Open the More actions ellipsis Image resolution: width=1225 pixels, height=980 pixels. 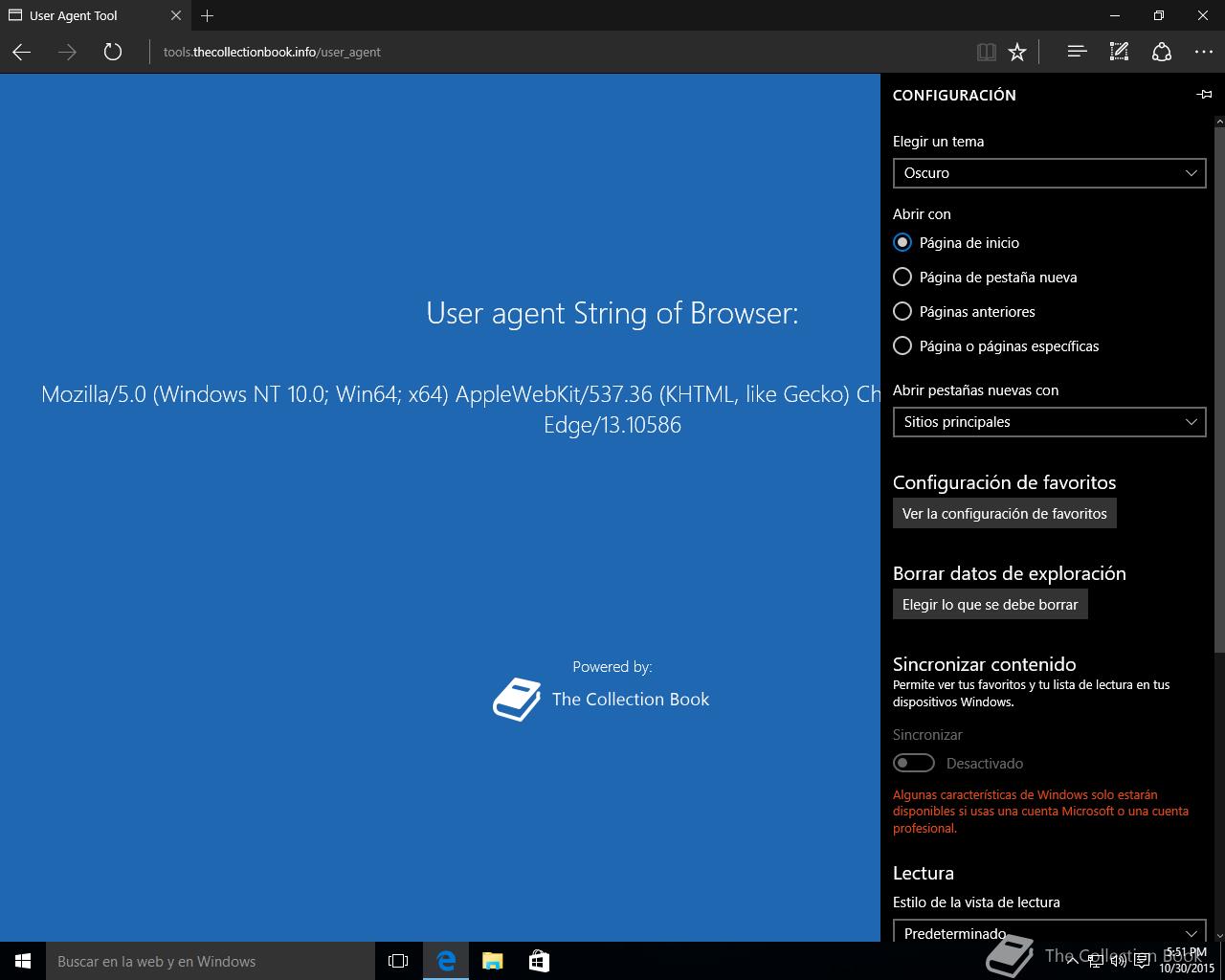tap(1204, 52)
